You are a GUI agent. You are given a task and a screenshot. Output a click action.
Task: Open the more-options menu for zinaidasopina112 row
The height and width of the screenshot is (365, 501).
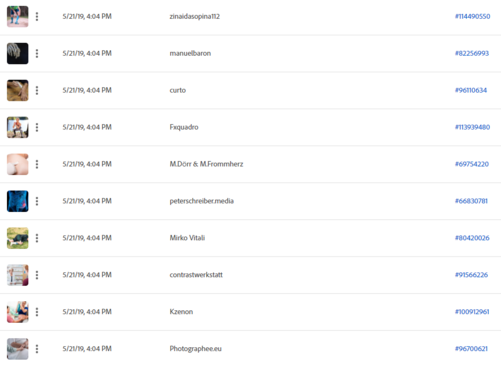[37, 16]
